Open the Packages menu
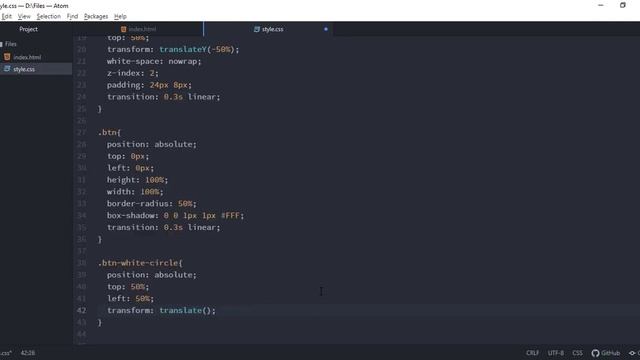640x360 pixels. (96, 16)
